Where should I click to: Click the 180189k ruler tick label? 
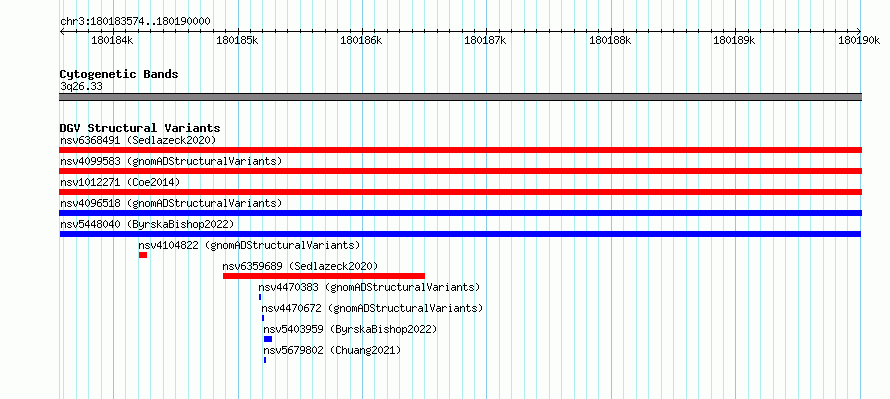click(x=734, y=40)
